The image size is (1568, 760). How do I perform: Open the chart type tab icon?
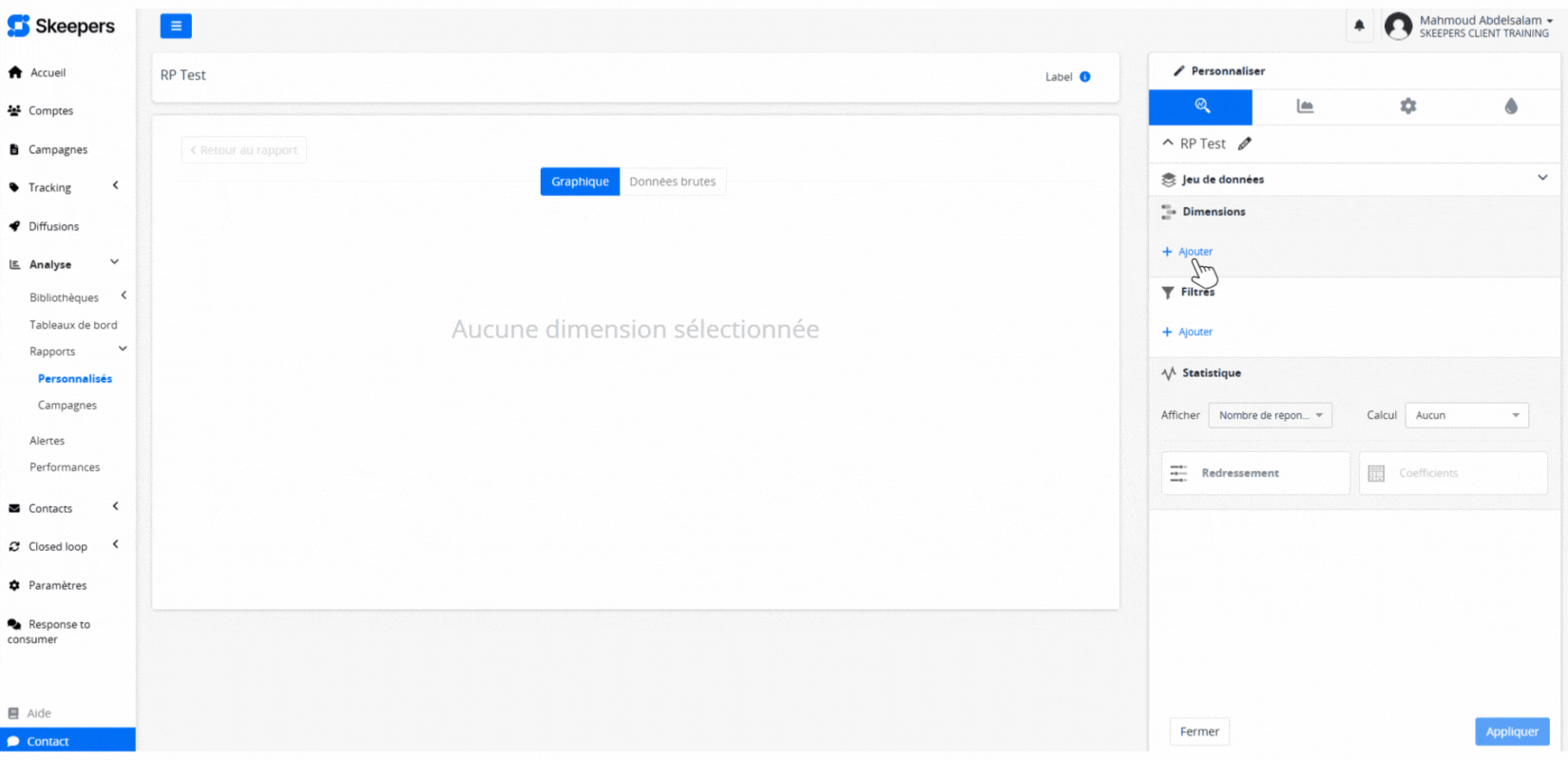click(x=1305, y=106)
